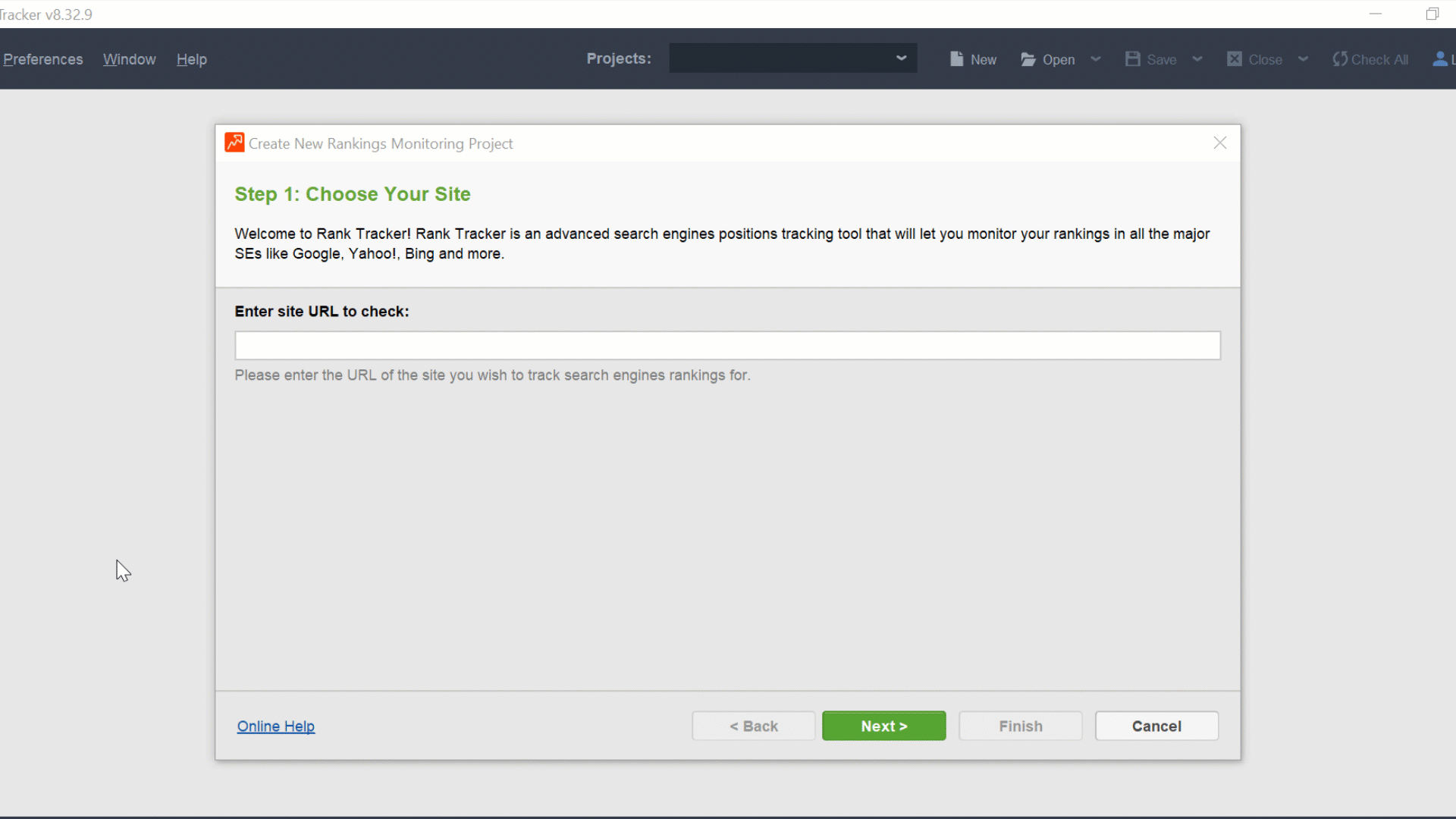Click the Close project icon

pyautogui.click(x=1234, y=59)
